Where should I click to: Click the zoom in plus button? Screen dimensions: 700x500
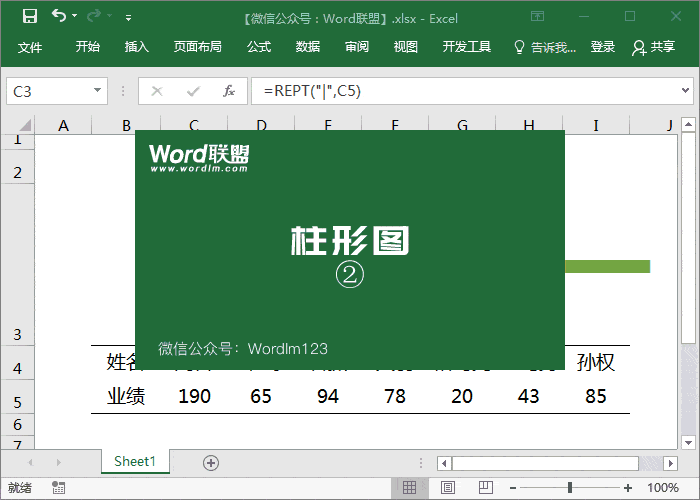628,488
